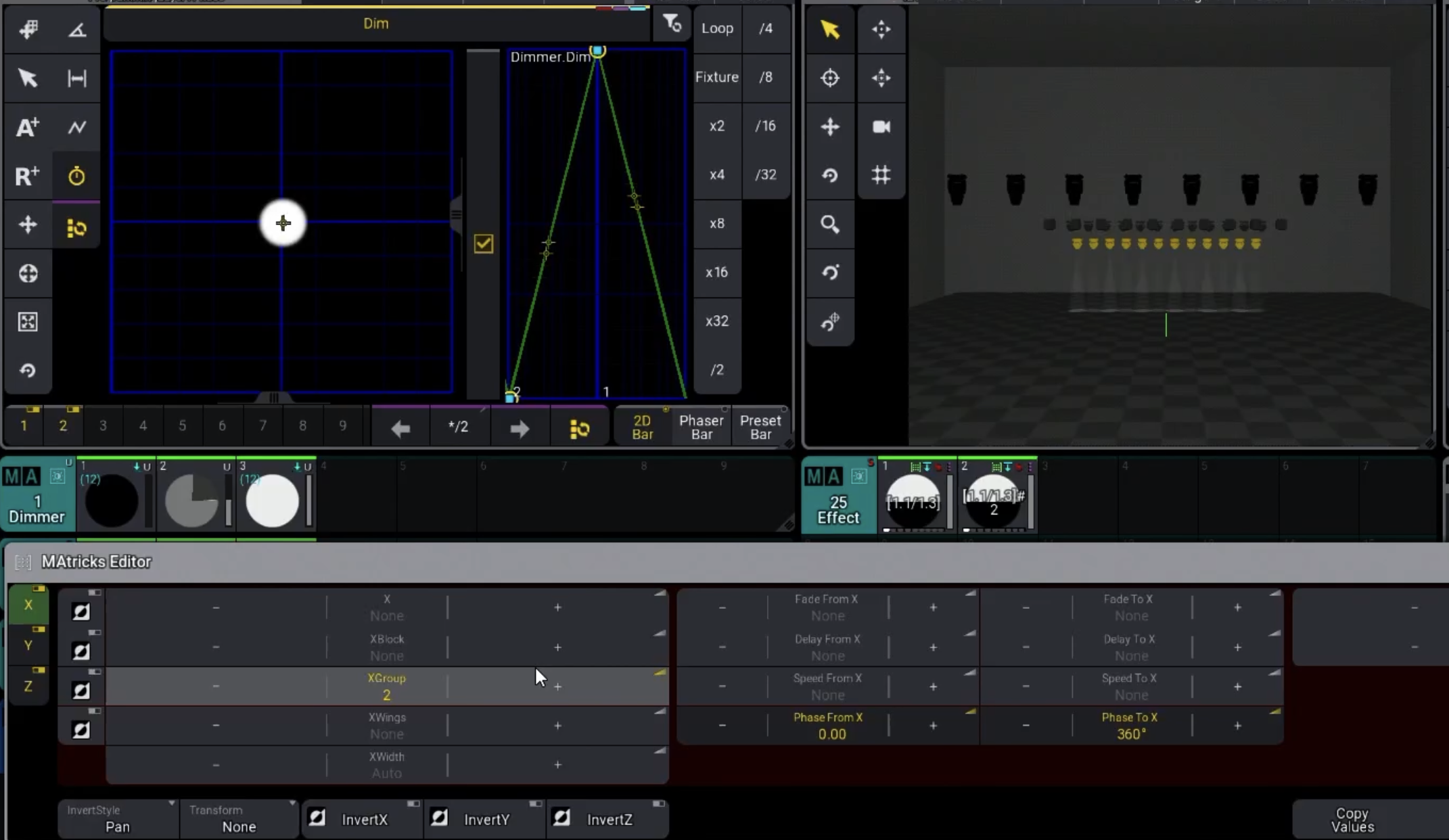The height and width of the screenshot is (840, 1449).
Task: Click the x8 speed multiplier button
Action: (716, 223)
